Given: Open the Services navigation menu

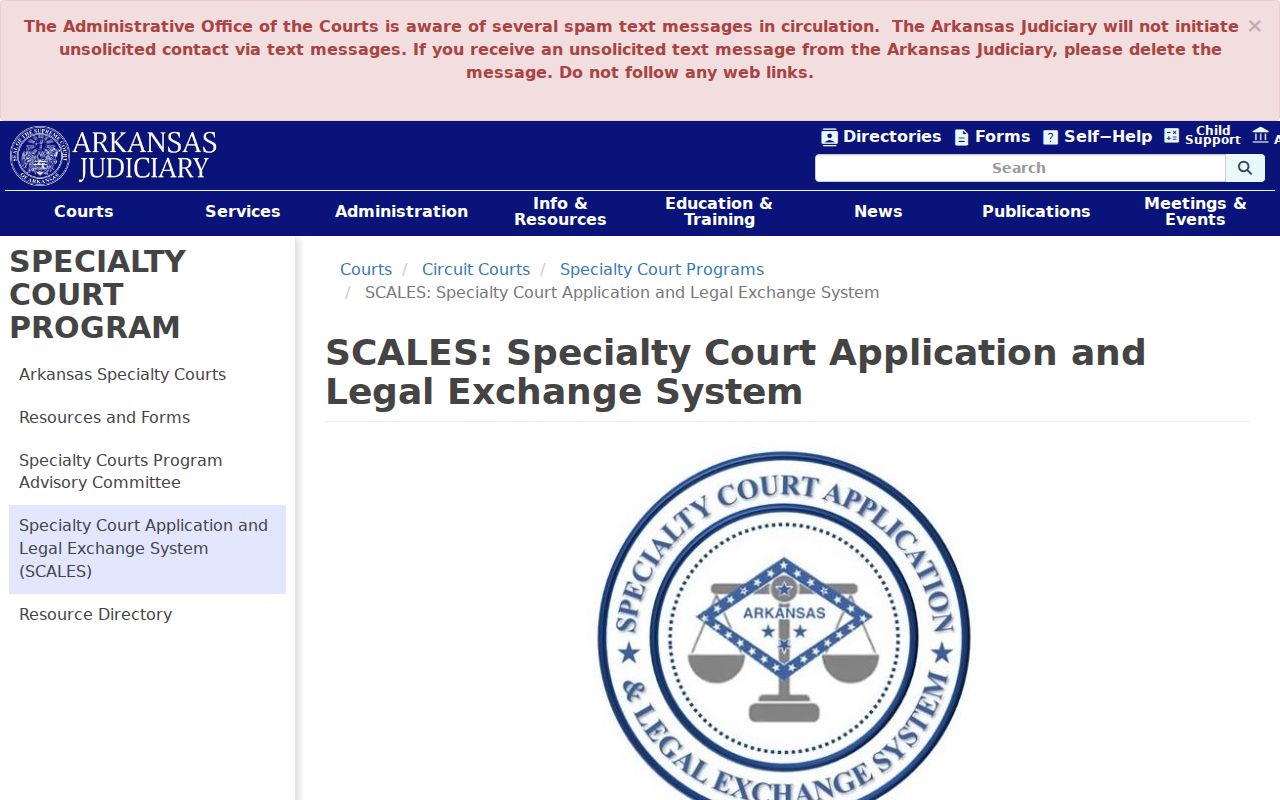Looking at the screenshot, I should pos(243,212).
